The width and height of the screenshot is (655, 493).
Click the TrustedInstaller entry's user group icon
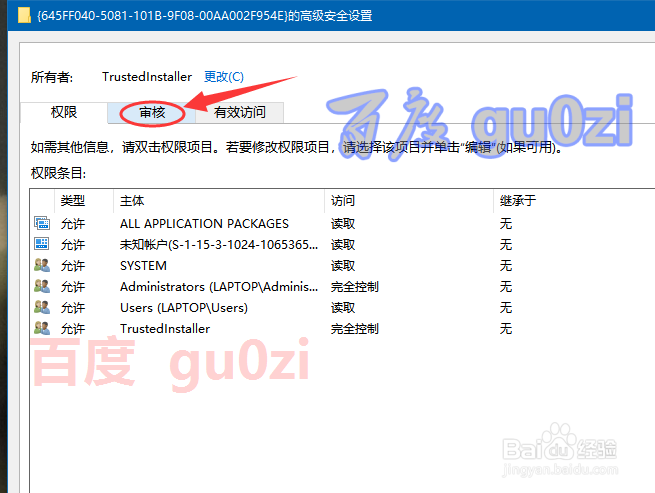pyautogui.click(x=42, y=328)
